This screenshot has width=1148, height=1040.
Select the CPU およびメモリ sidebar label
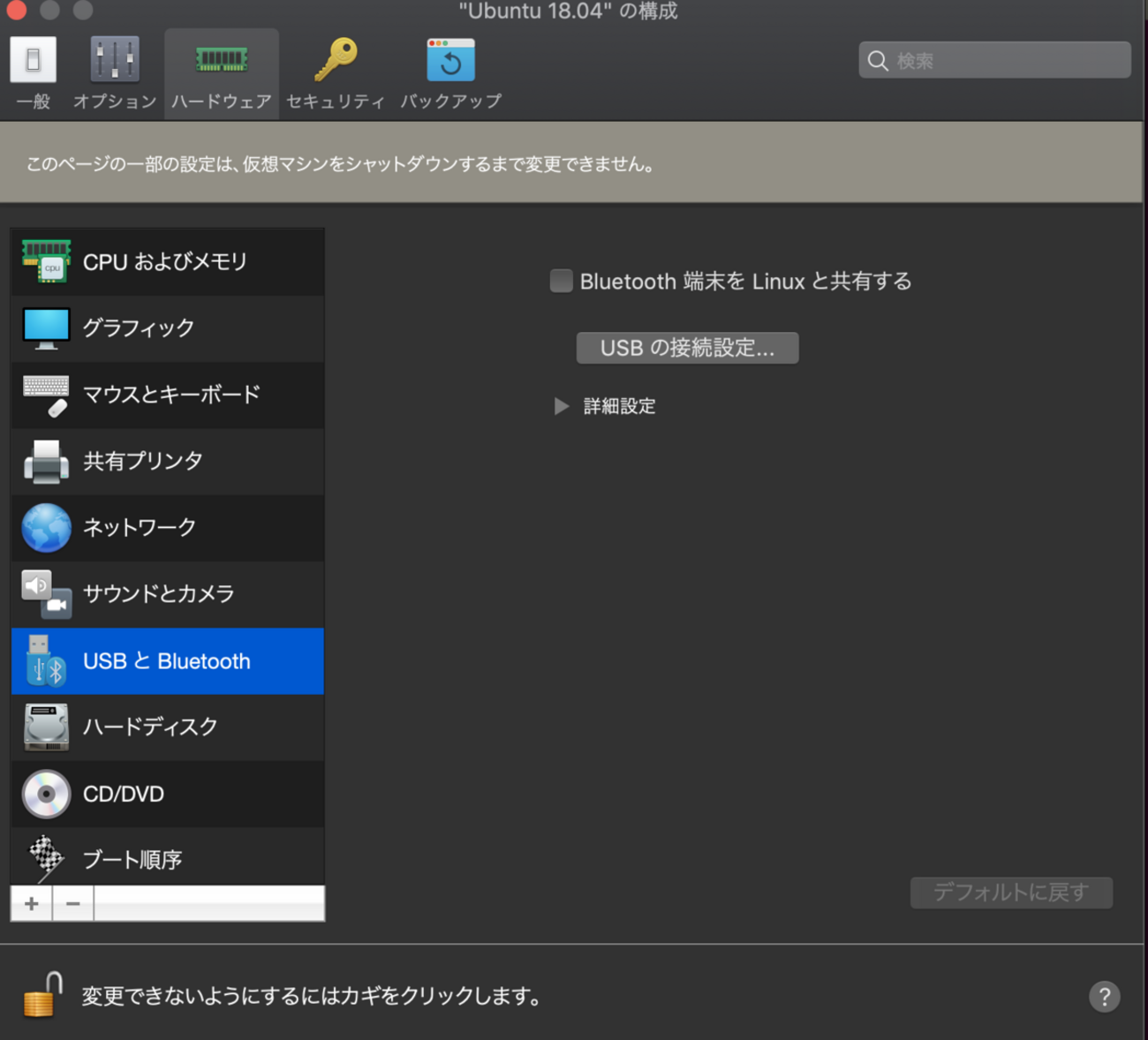click(x=165, y=262)
